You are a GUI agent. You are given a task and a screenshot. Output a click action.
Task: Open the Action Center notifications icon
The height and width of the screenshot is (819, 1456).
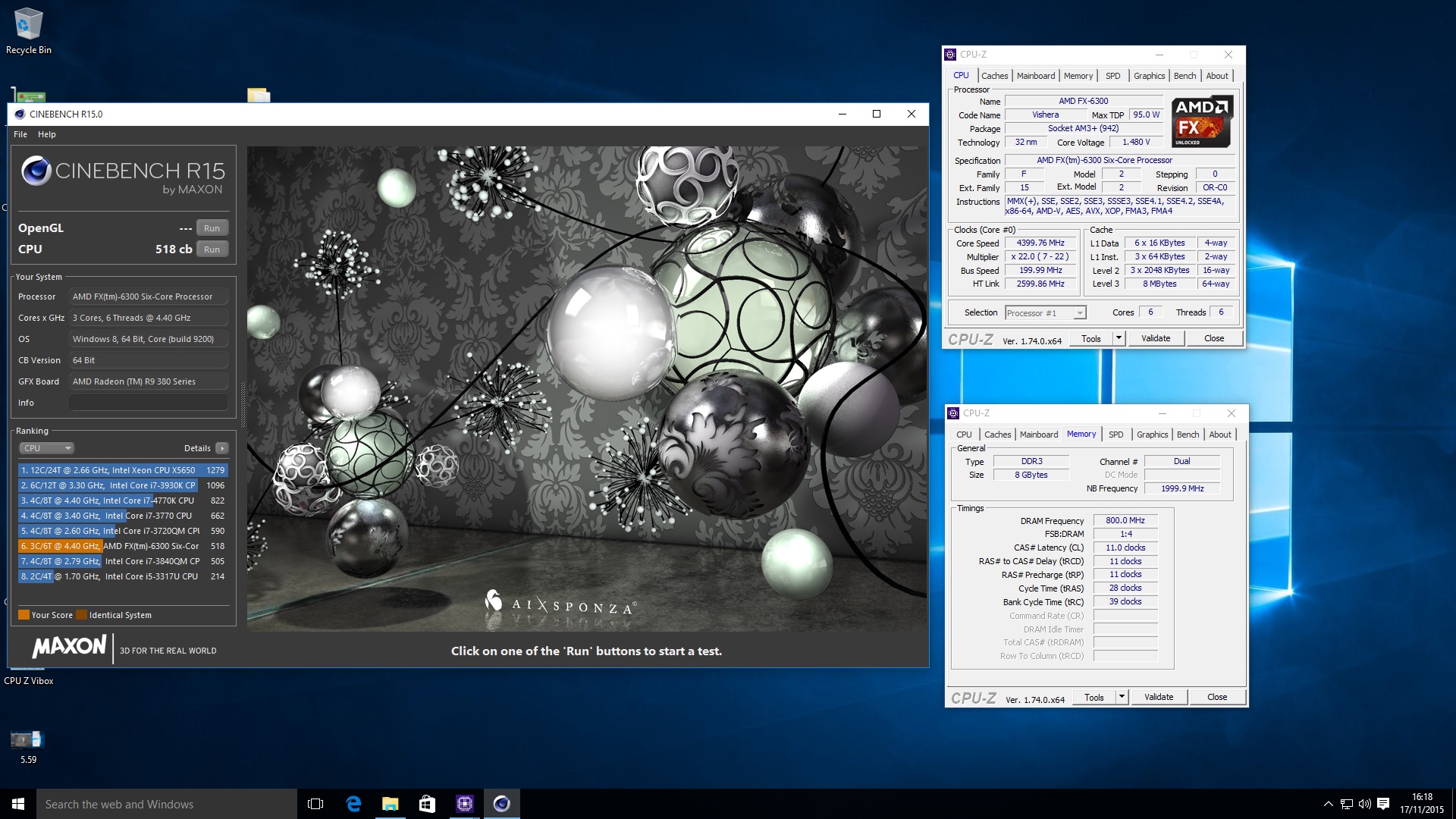pos(1383,804)
